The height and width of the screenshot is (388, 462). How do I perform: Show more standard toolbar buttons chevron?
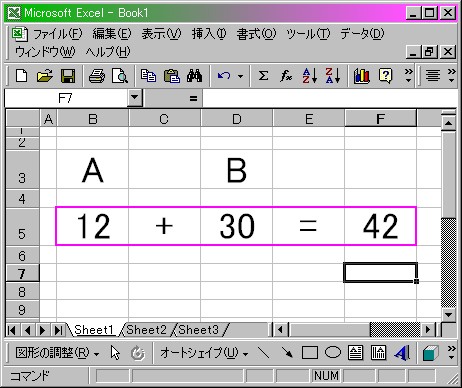(x=408, y=76)
